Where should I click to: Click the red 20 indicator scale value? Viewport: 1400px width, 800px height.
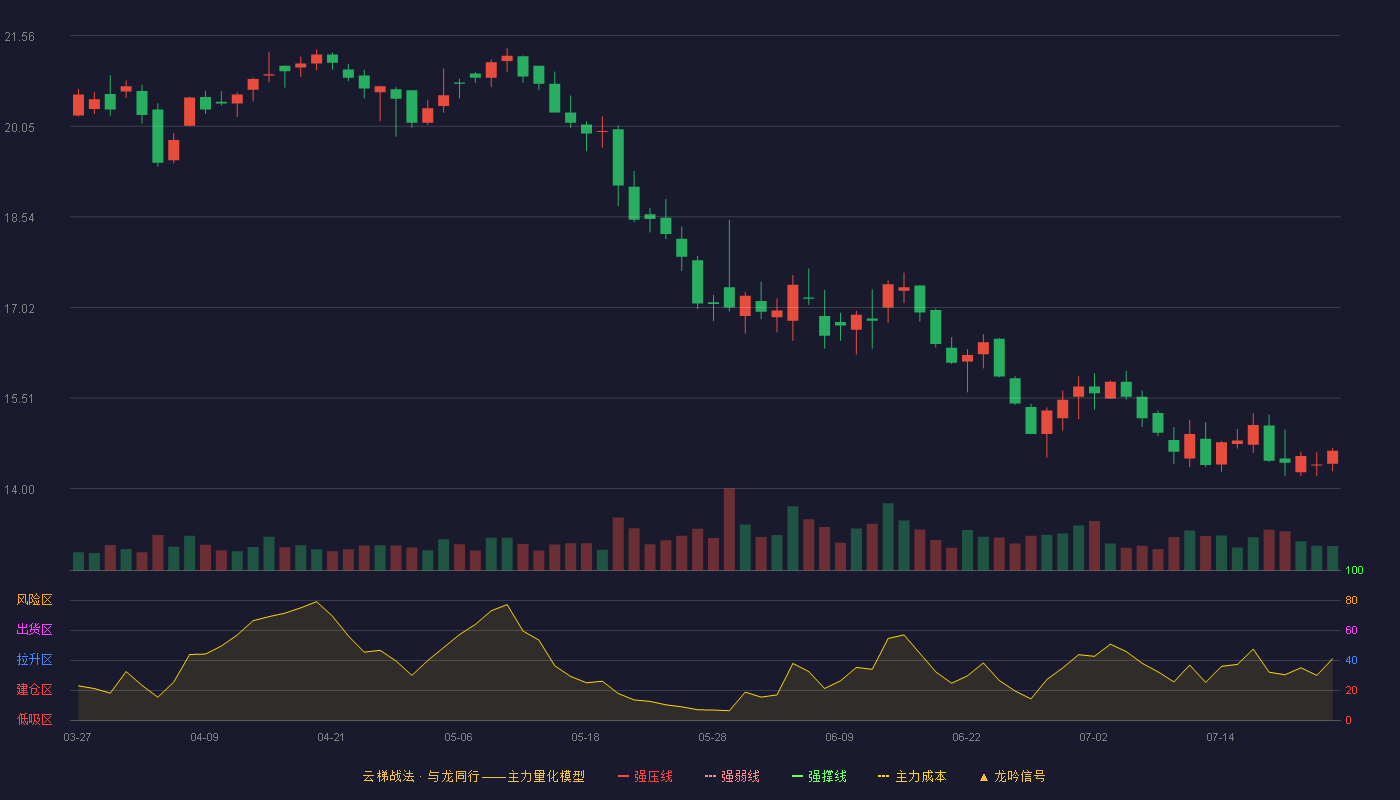(1351, 690)
